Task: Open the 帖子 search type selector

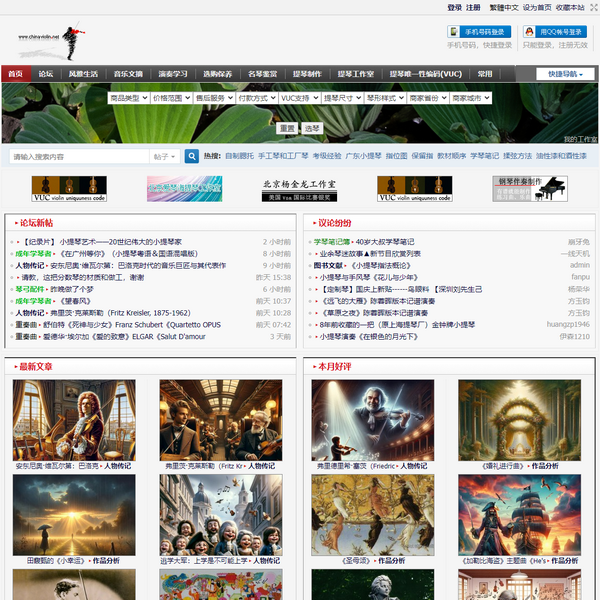Action: (x=165, y=157)
